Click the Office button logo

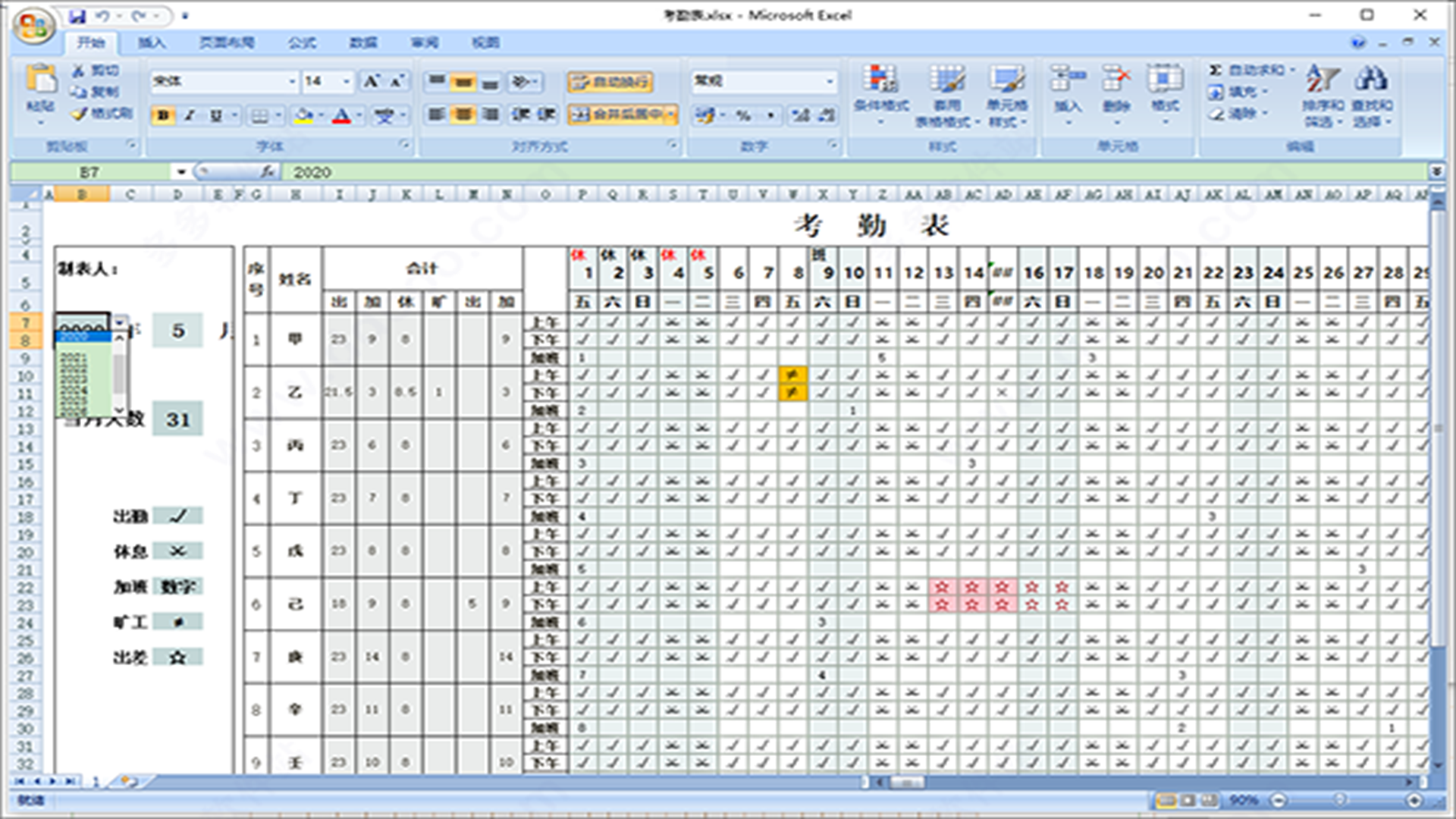coord(33,27)
